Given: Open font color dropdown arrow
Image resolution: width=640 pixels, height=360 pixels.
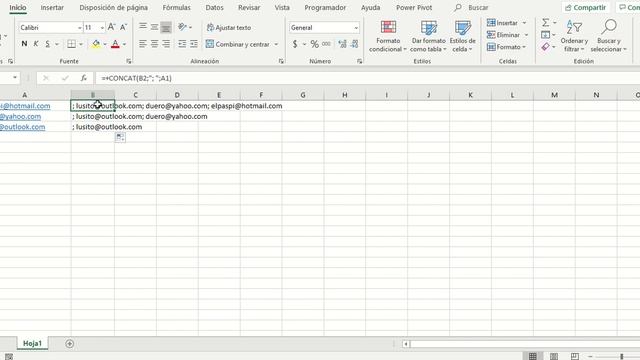Looking at the screenshot, I should point(124,44).
